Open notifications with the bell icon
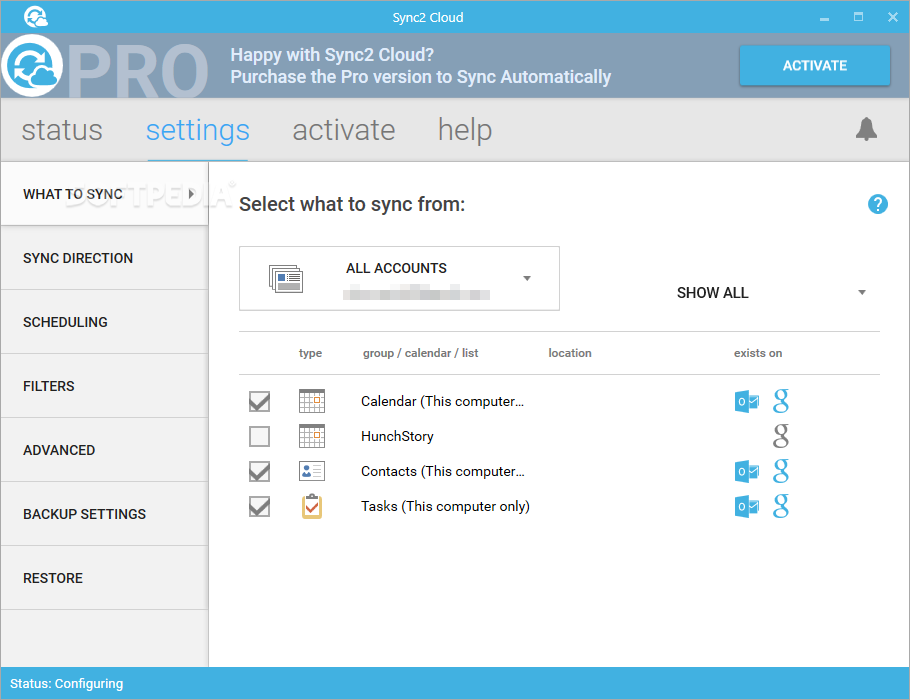This screenshot has width=910, height=700. (x=866, y=129)
